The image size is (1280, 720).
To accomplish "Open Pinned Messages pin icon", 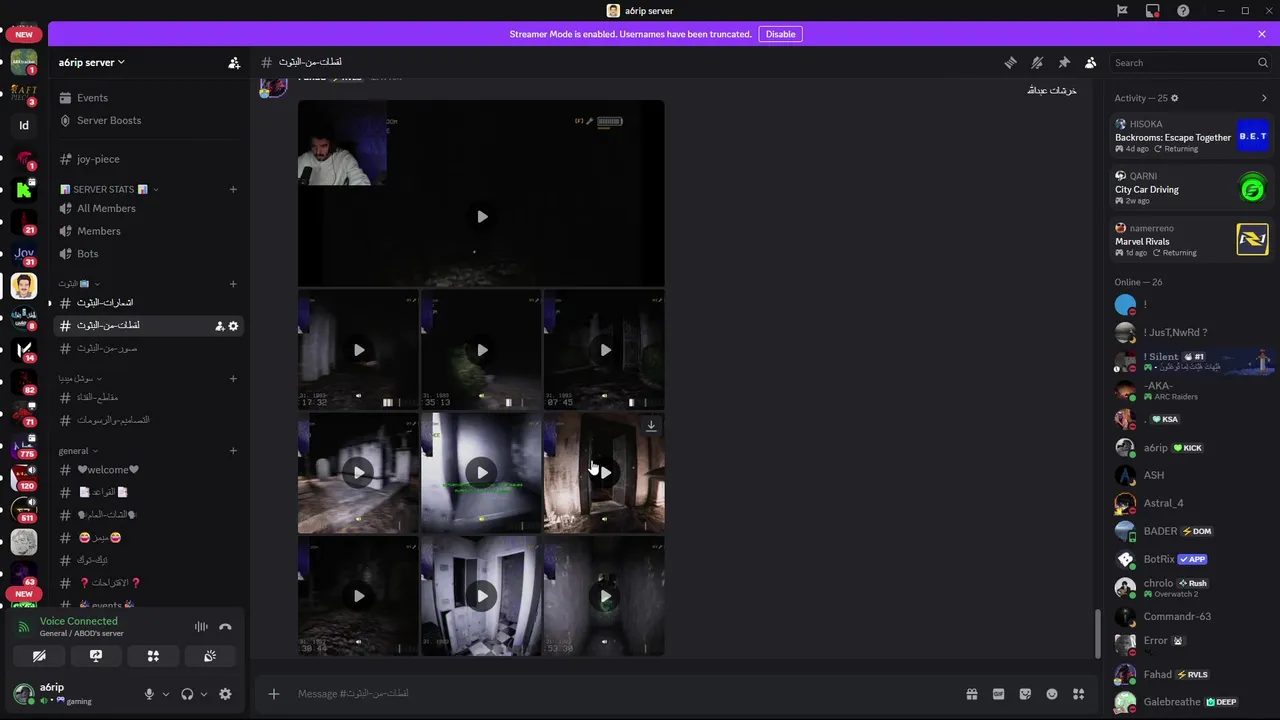I will [x=1064, y=62].
